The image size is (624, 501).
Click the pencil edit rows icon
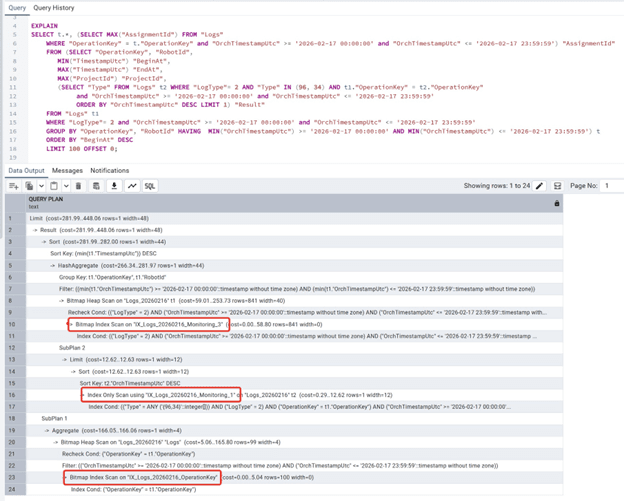pos(540,186)
